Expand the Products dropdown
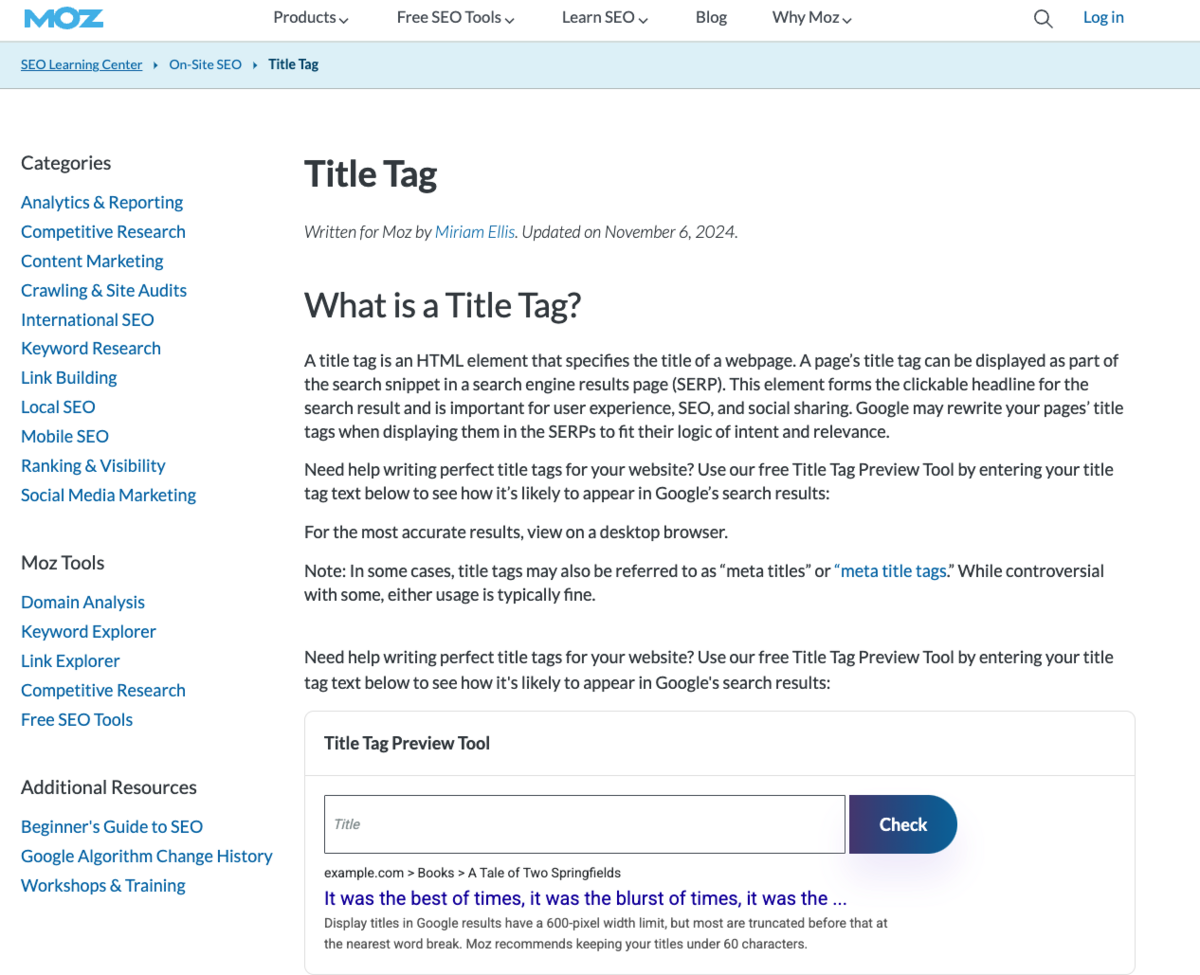The height and width of the screenshot is (975, 1200). [310, 17]
